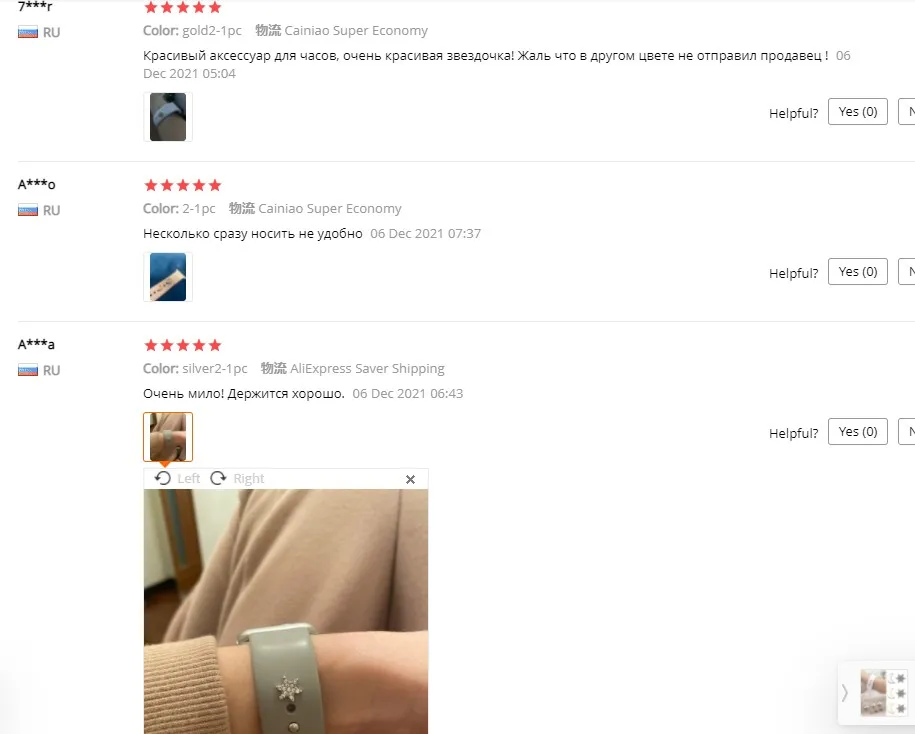The height and width of the screenshot is (734, 915).
Task: Click the Left rotate label
Action: point(188,479)
